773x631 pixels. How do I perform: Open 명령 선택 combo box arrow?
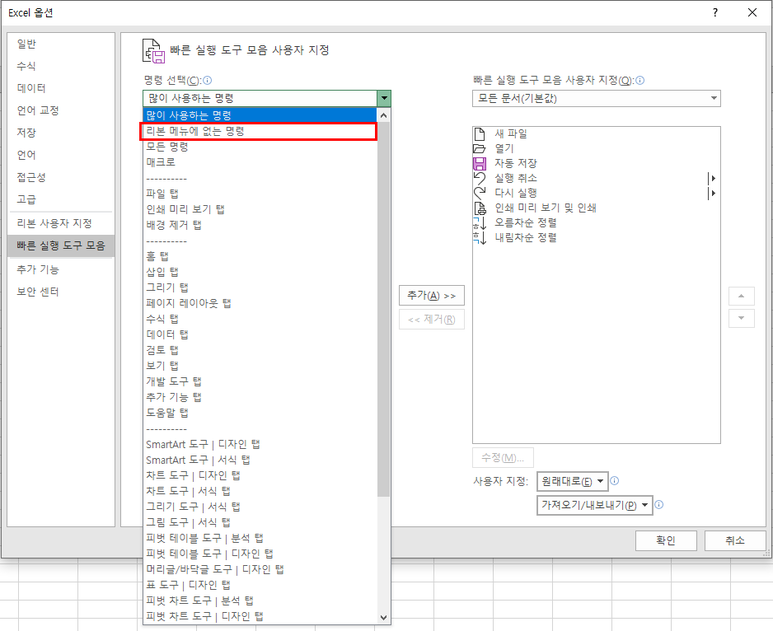point(384,98)
